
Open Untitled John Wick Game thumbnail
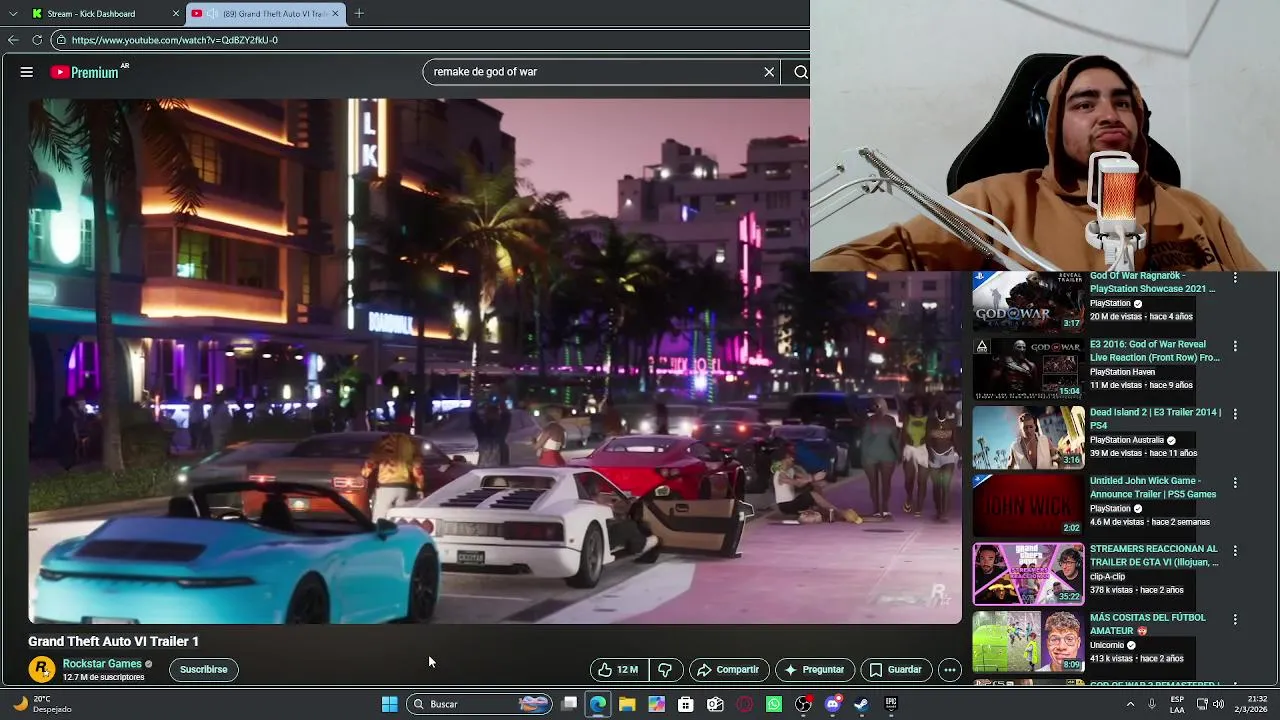(x=1028, y=505)
